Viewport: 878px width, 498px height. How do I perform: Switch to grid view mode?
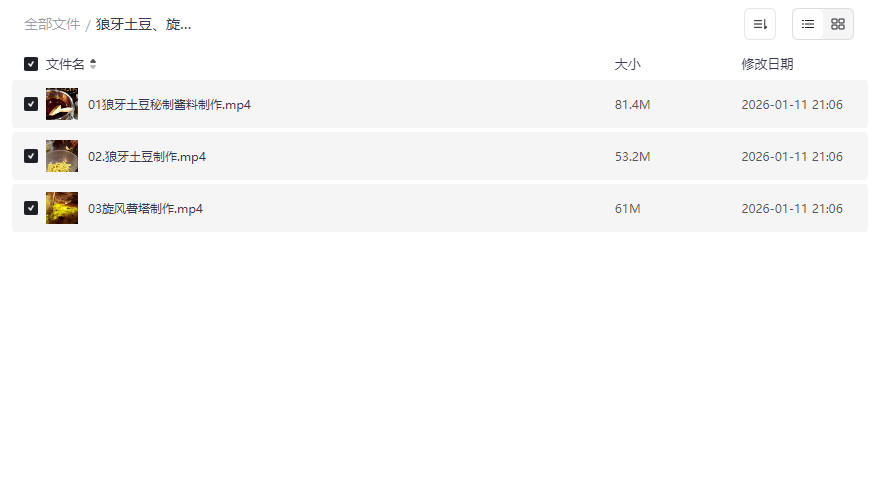[838, 24]
